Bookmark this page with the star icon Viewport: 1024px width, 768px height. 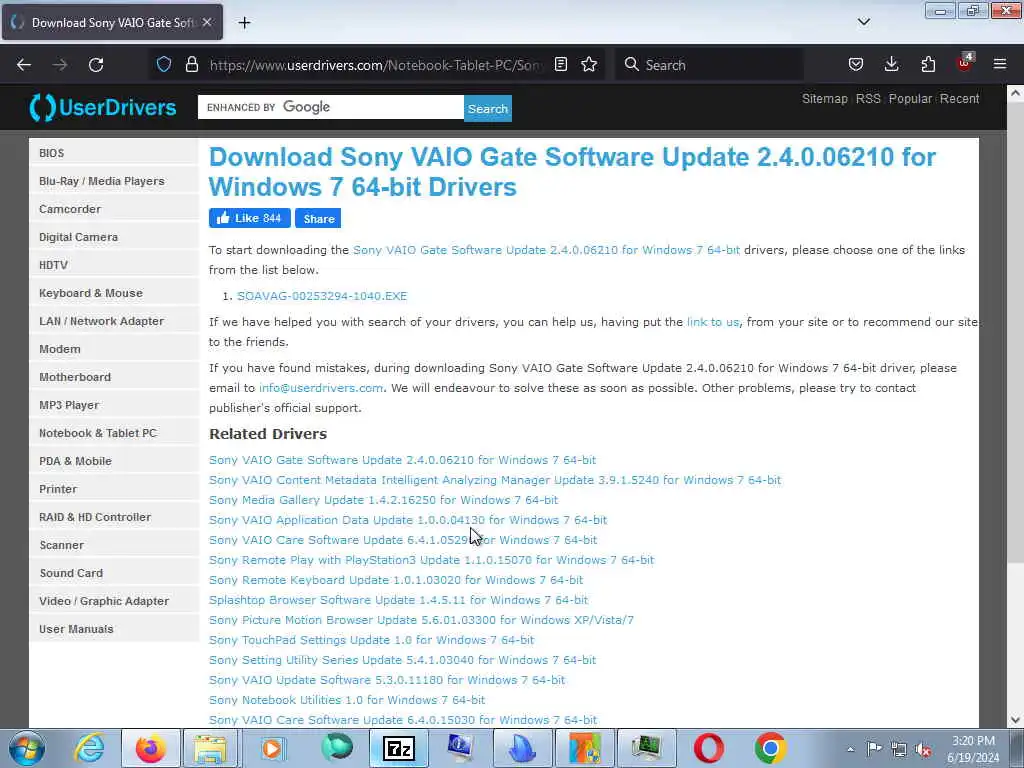tap(589, 64)
